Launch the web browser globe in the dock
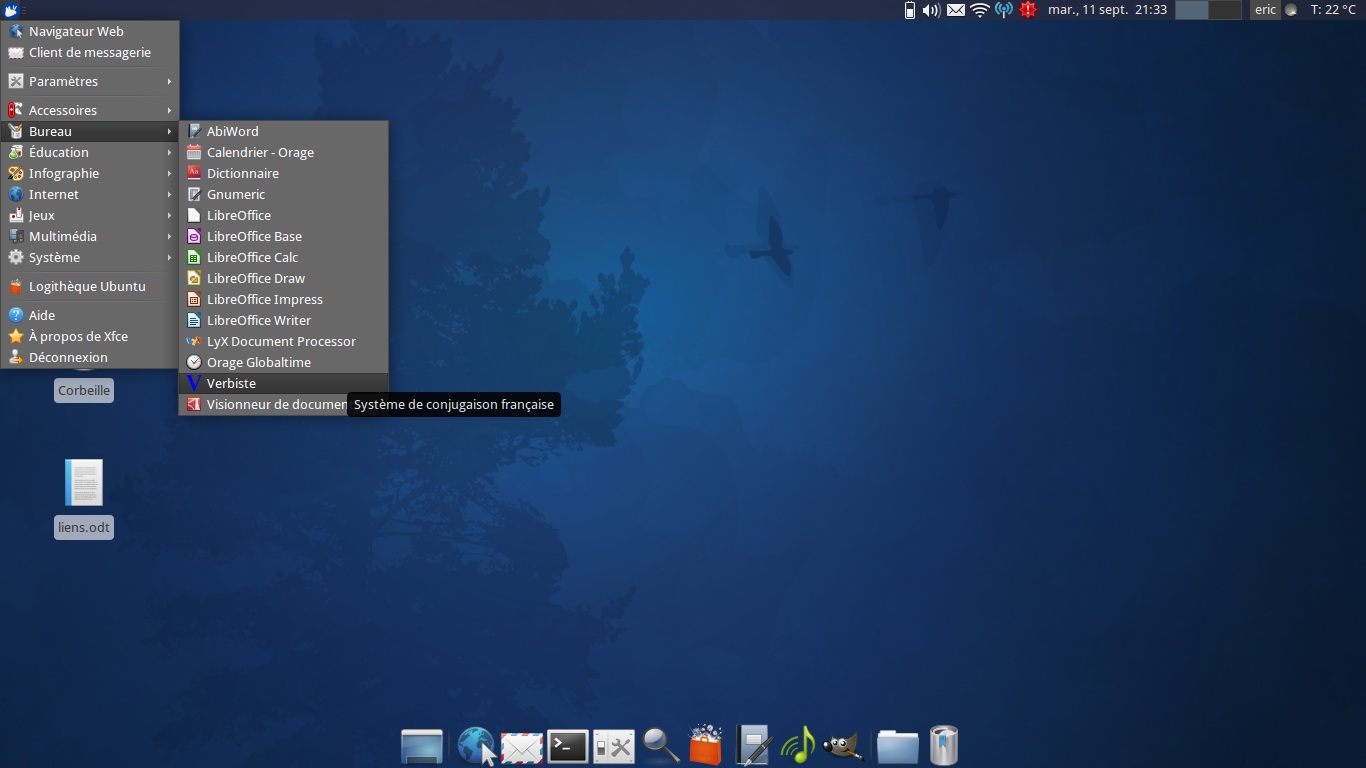The image size is (1366, 768). (476, 746)
